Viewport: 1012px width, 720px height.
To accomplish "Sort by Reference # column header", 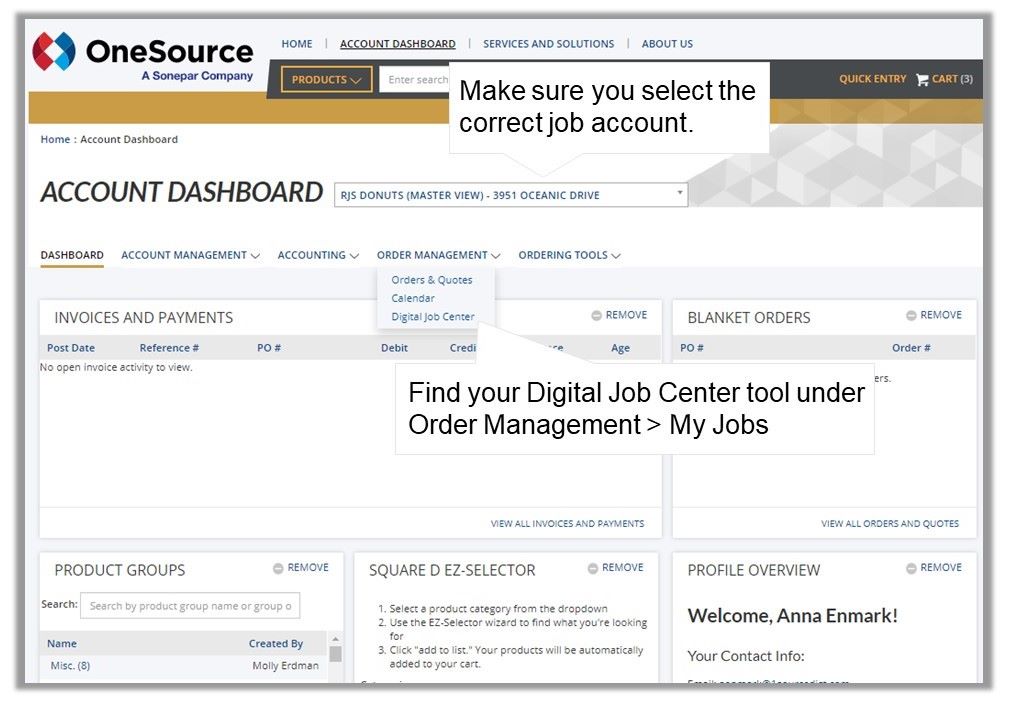I will (x=169, y=348).
